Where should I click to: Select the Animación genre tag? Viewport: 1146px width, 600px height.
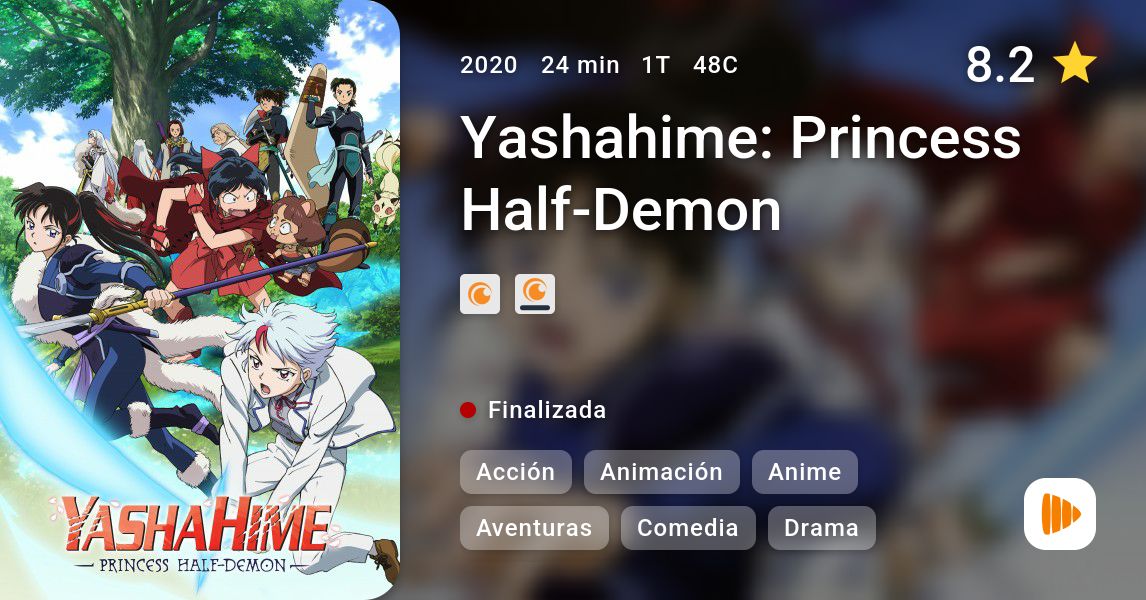point(661,472)
